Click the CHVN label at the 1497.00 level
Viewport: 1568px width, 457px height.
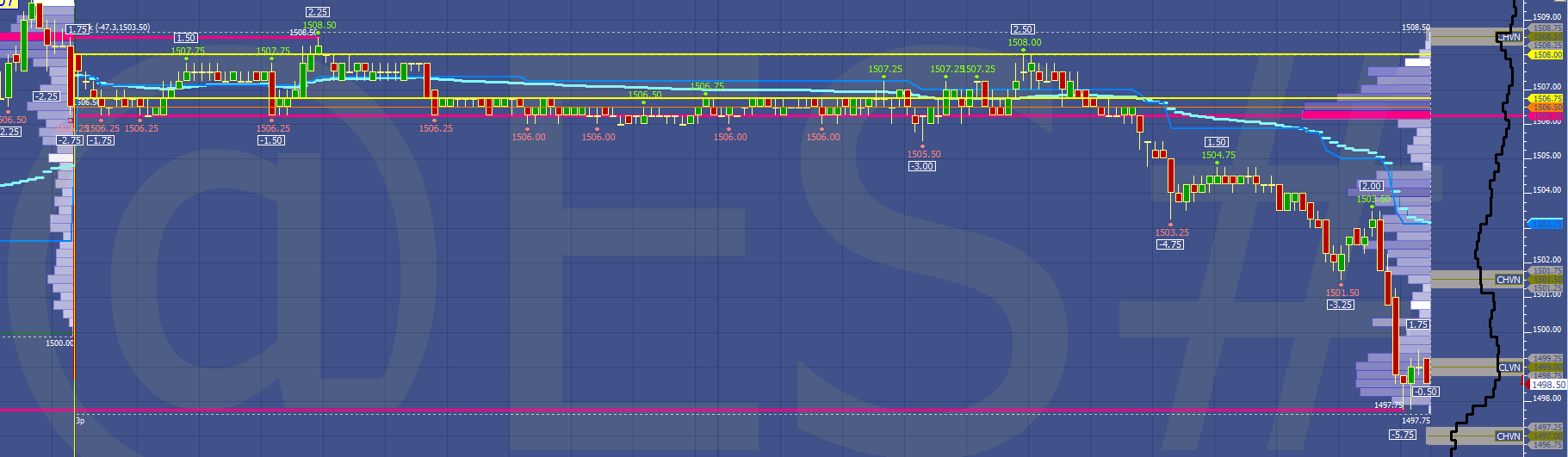click(1509, 436)
